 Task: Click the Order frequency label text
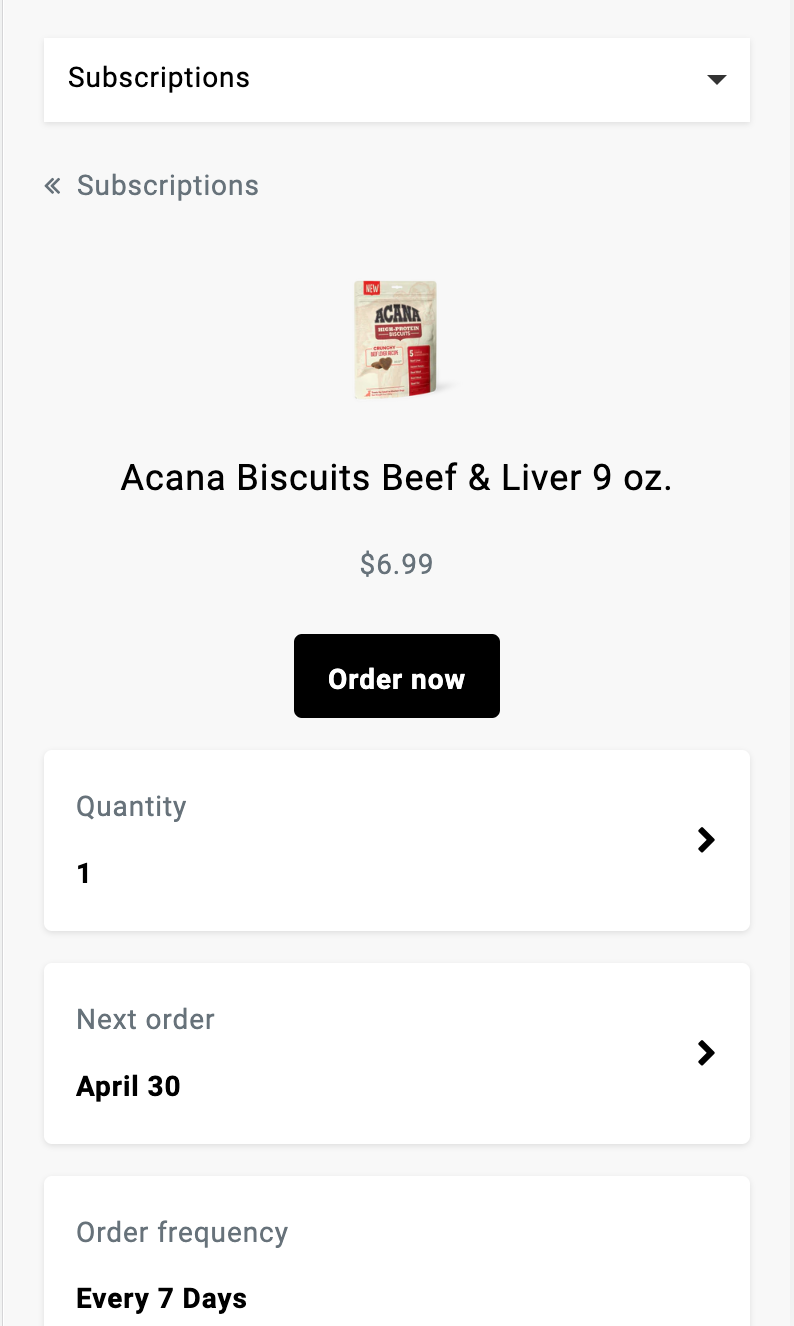[182, 1233]
